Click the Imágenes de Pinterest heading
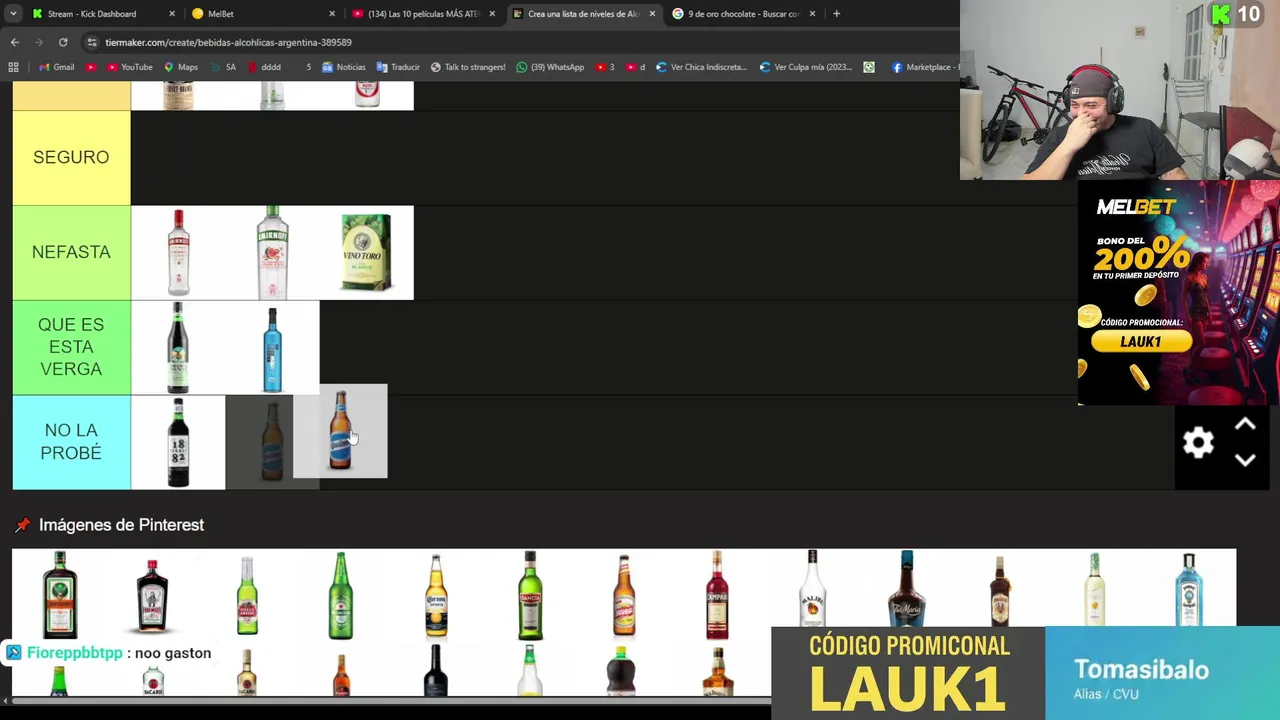The width and height of the screenshot is (1280, 720). coord(121,525)
